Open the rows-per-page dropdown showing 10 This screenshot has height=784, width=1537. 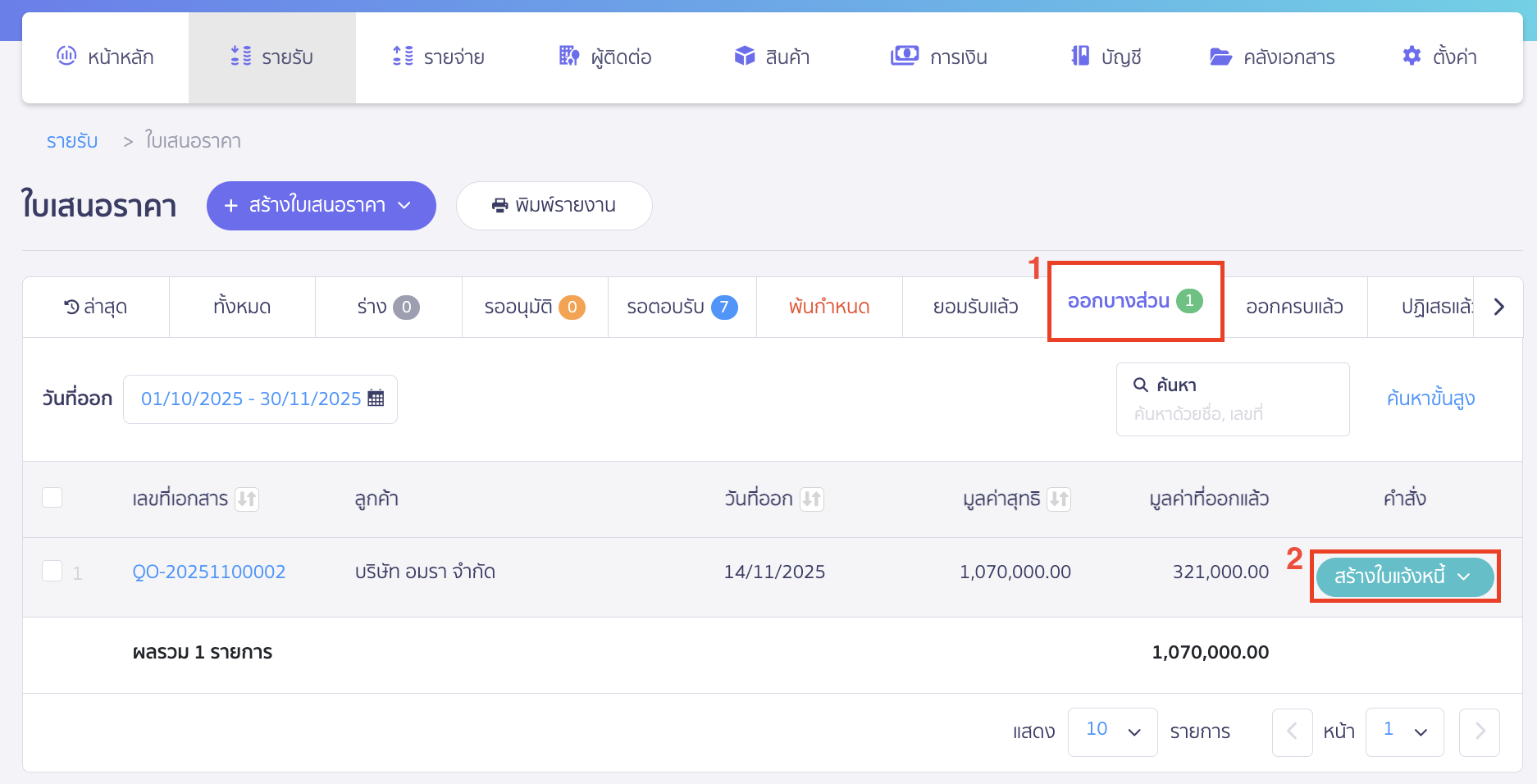point(1112,731)
